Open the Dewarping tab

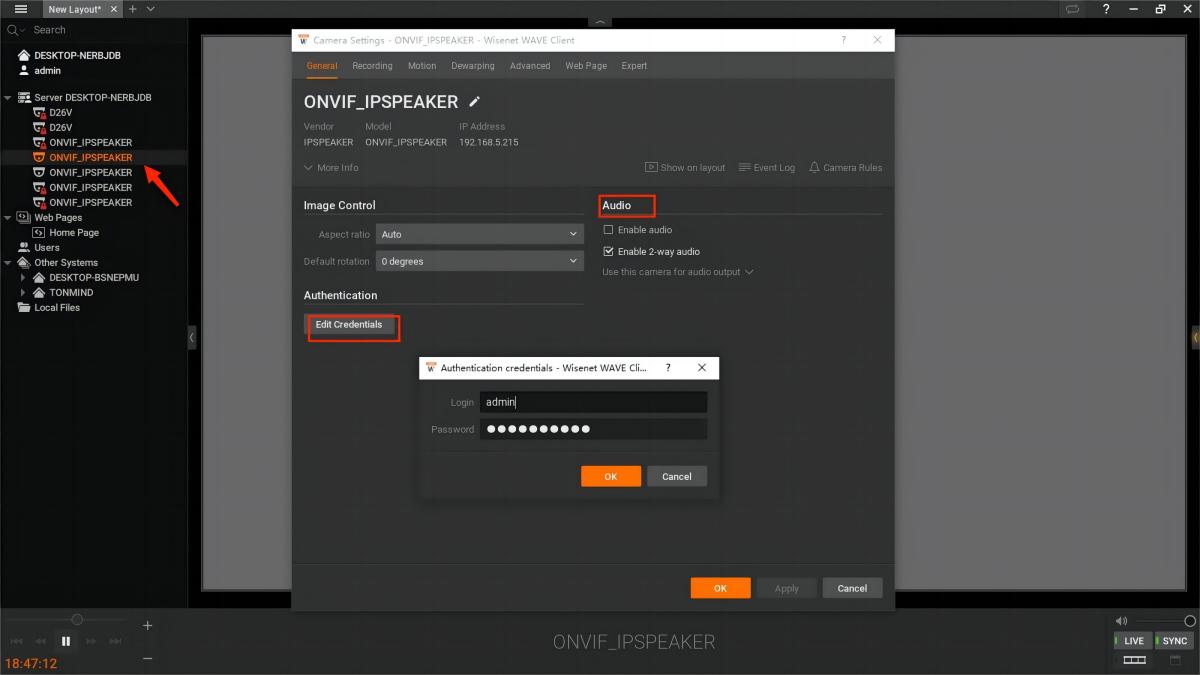pyautogui.click(x=473, y=66)
